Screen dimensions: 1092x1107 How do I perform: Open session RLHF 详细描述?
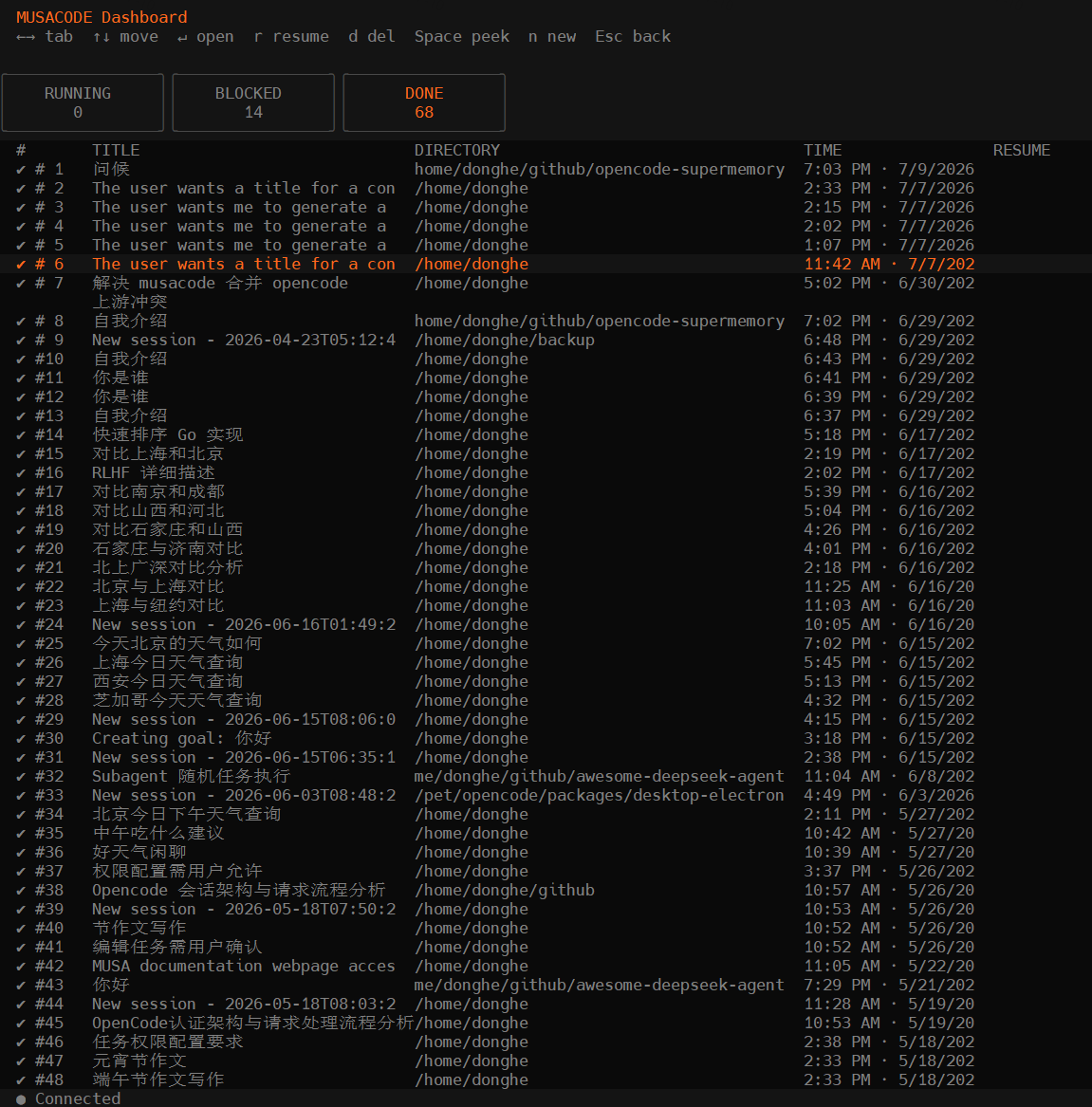[546, 473]
